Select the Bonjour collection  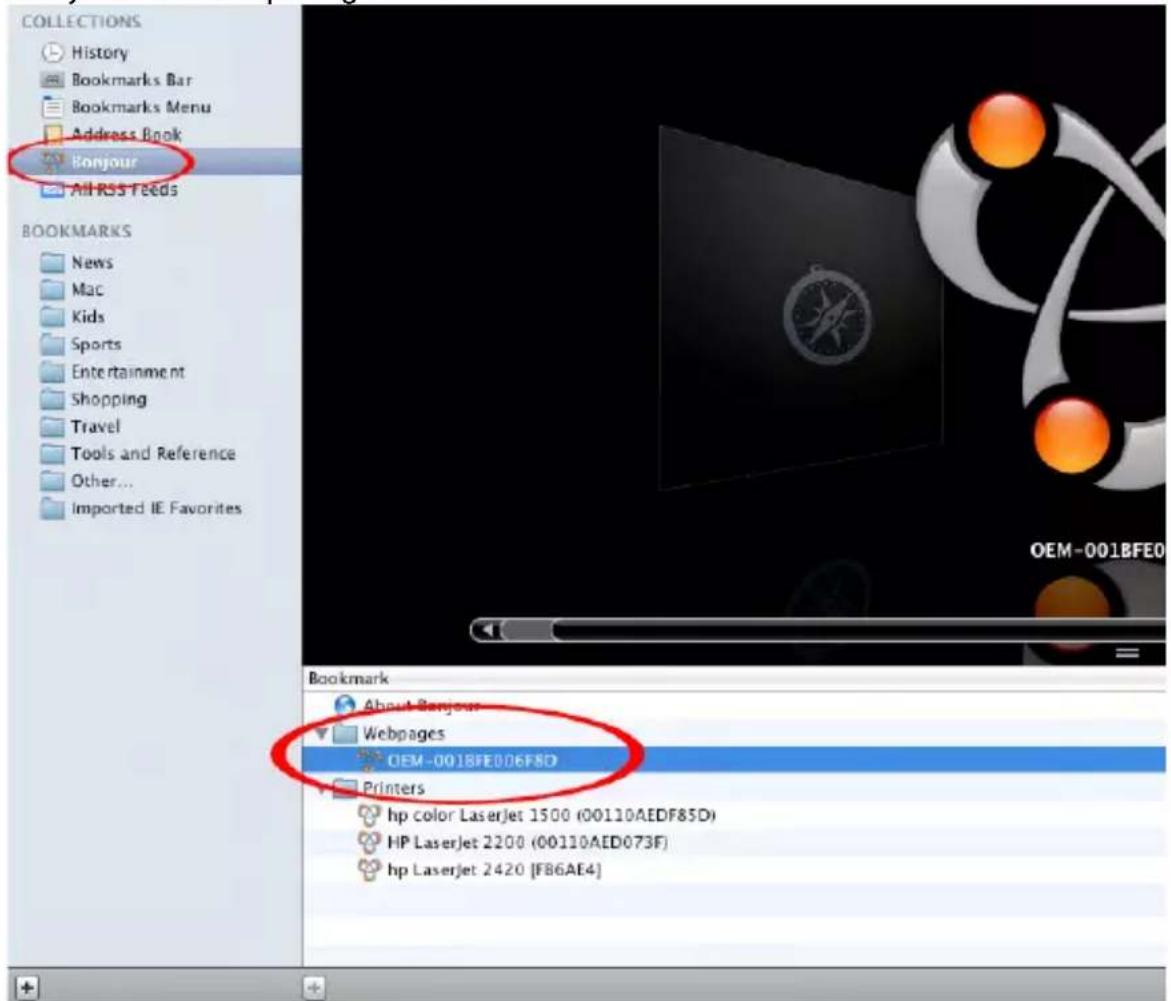155,161
